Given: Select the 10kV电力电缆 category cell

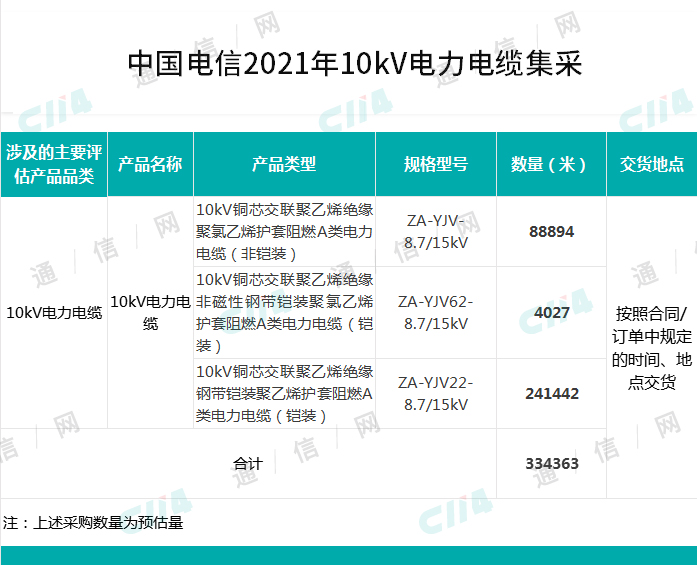Looking at the screenshot, I should 54,313.
